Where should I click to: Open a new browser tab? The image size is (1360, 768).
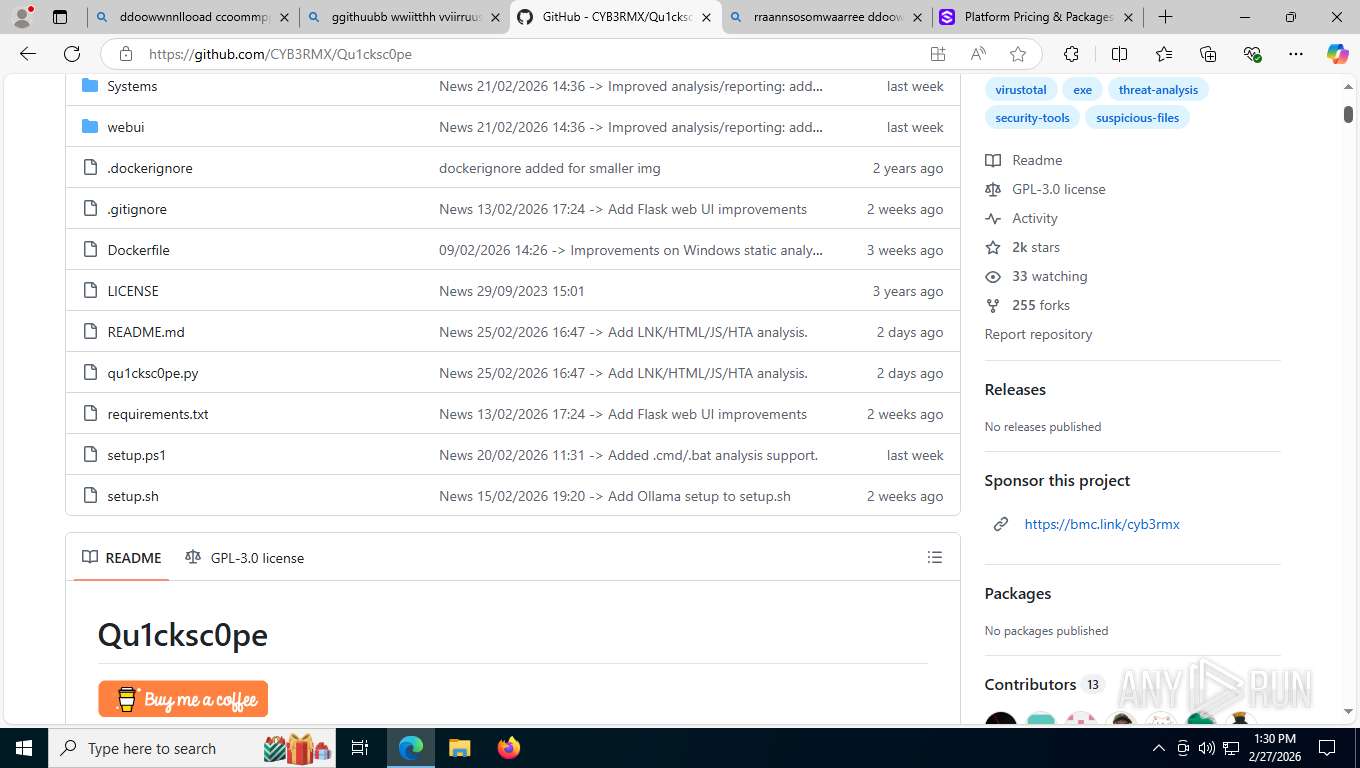click(1165, 17)
